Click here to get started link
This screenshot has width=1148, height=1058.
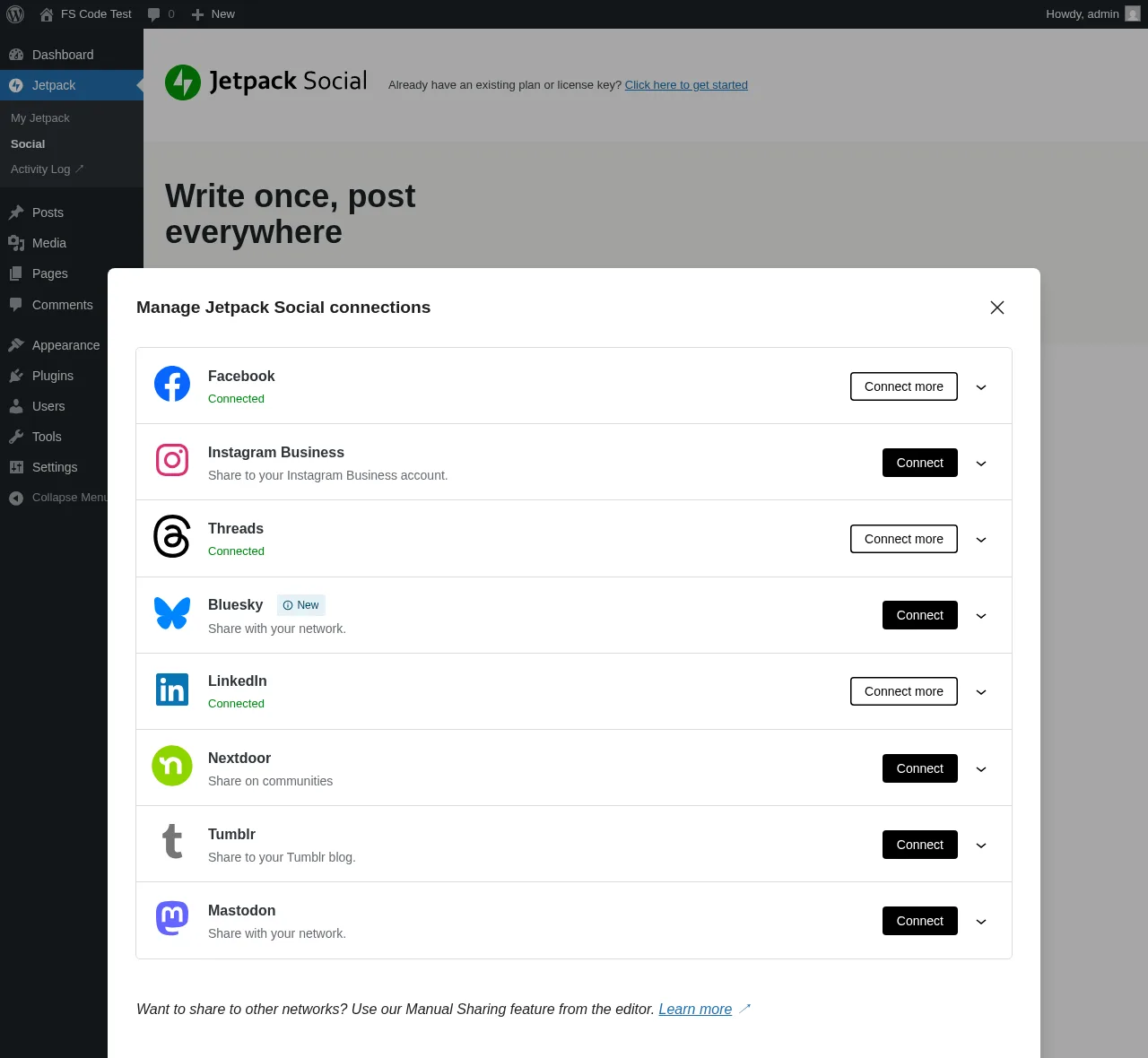[686, 85]
